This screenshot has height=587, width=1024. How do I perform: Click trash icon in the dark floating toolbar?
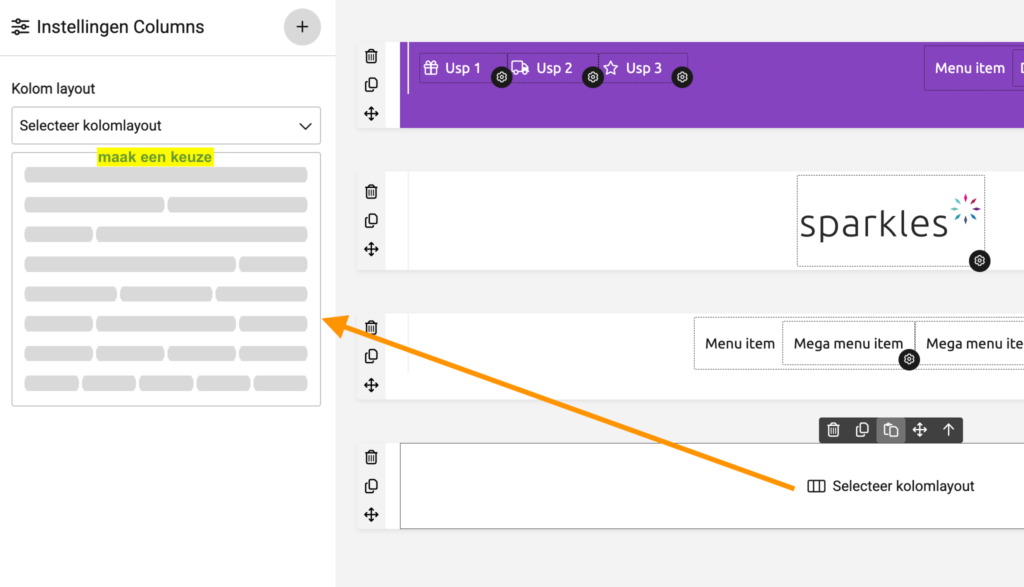point(833,430)
